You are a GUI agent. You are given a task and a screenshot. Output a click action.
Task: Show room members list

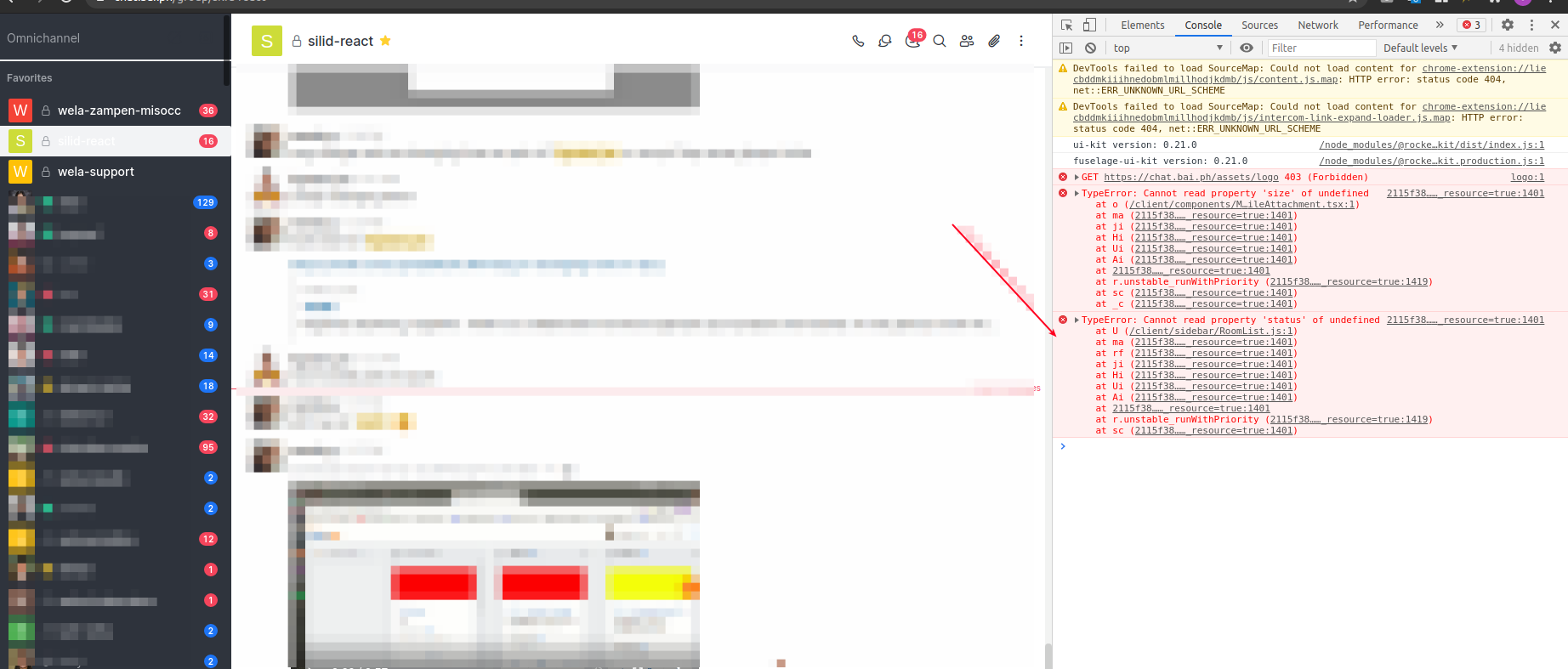[x=967, y=41]
